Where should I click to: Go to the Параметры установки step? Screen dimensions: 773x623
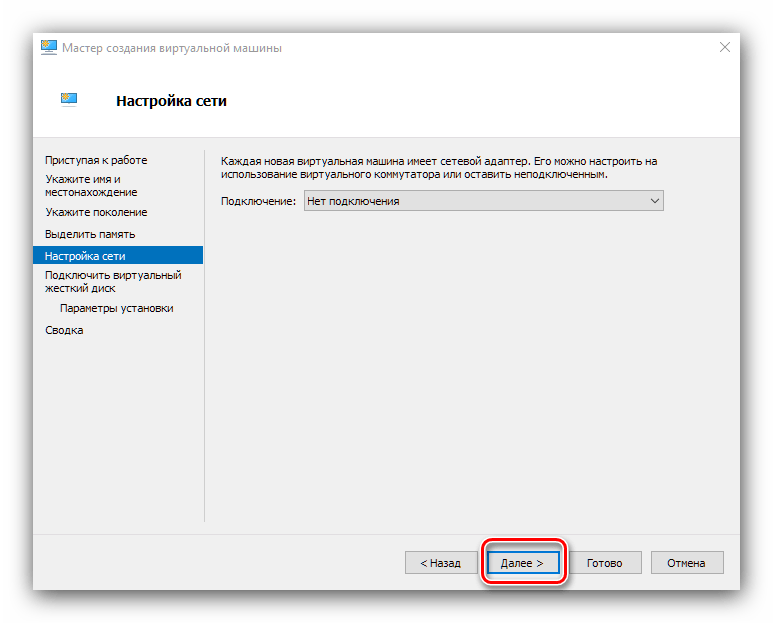[x=116, y=308]
